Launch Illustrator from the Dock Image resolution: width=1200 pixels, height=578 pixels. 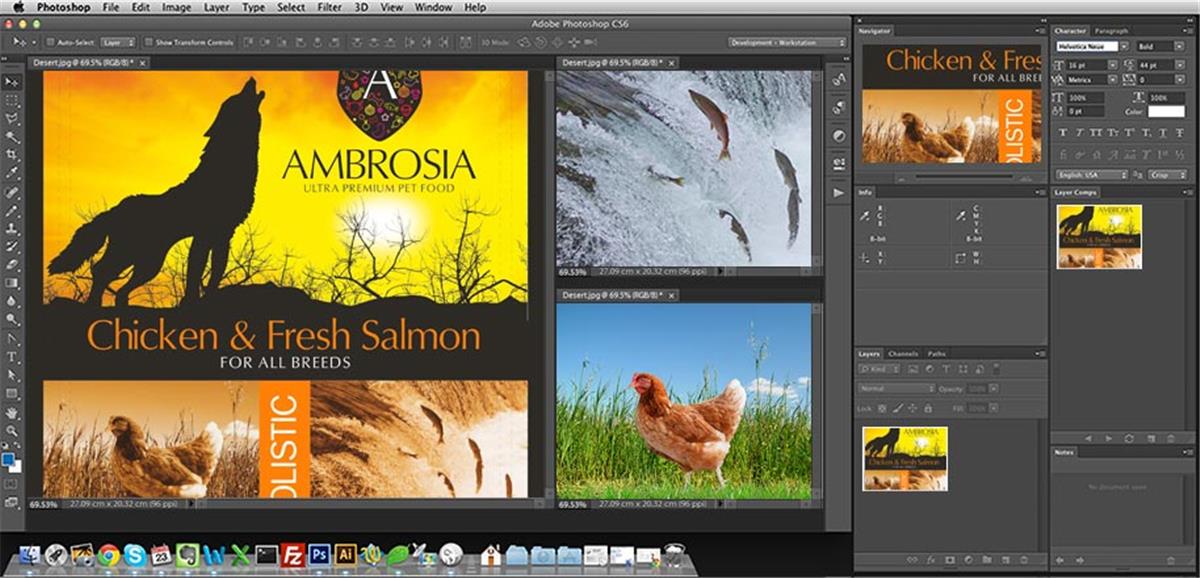tap(345, 555)
